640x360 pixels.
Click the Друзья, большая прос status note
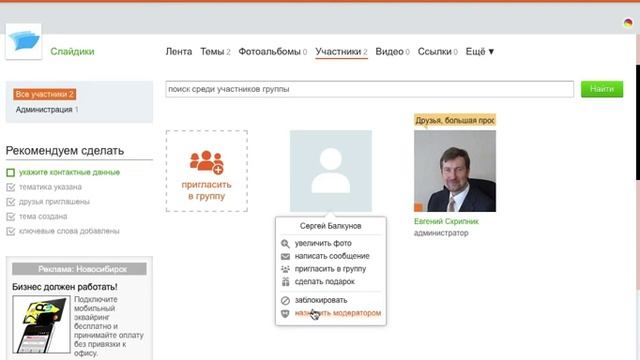coord(455,120)
